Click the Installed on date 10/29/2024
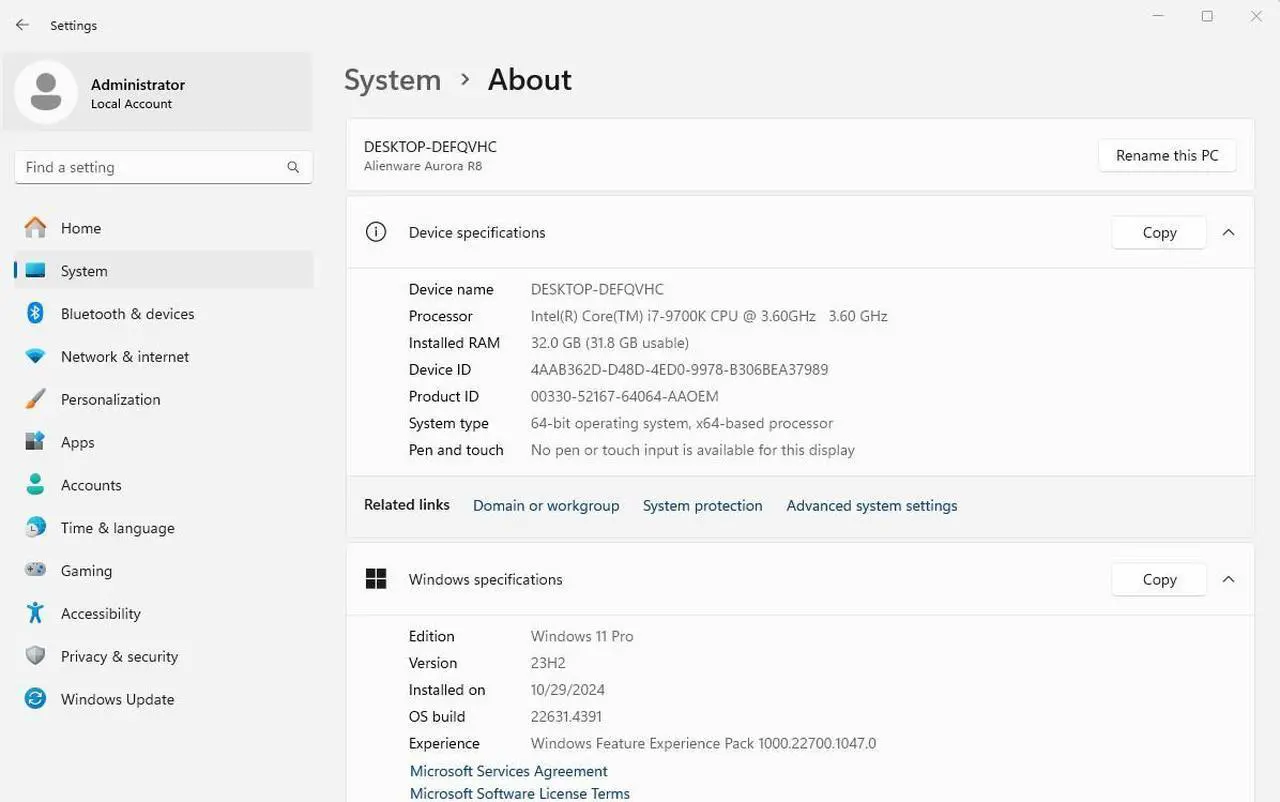 pos(567,690)
